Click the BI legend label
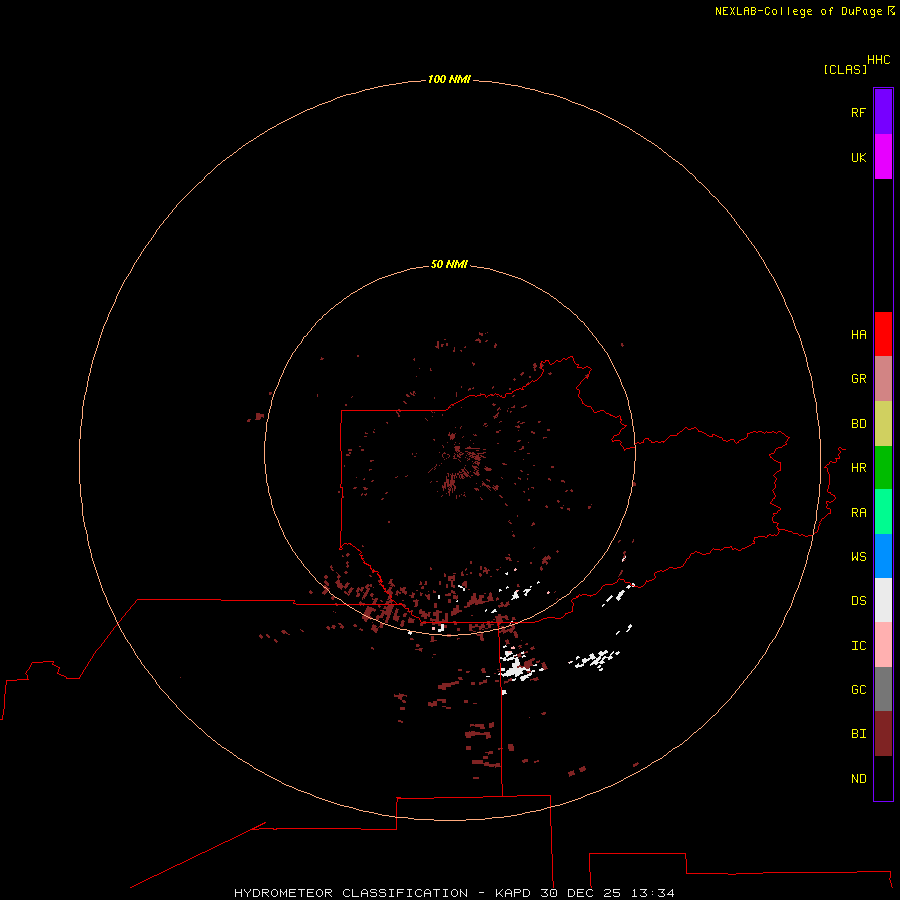This screenshot has height=900, width=900. pyautogui.click(x=858, y=734)
